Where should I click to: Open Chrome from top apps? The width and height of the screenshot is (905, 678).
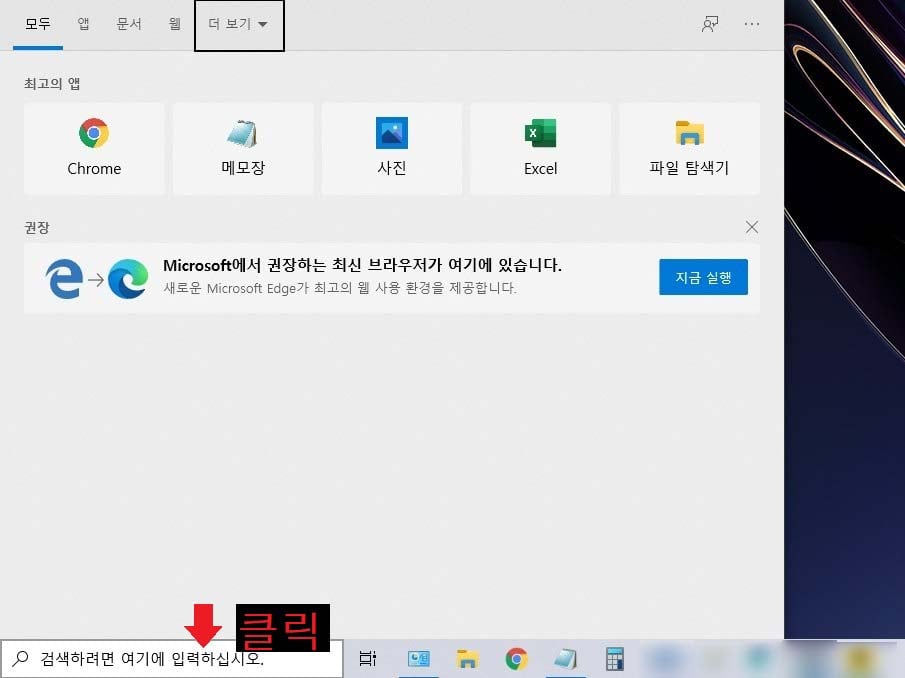click(94, 149)
